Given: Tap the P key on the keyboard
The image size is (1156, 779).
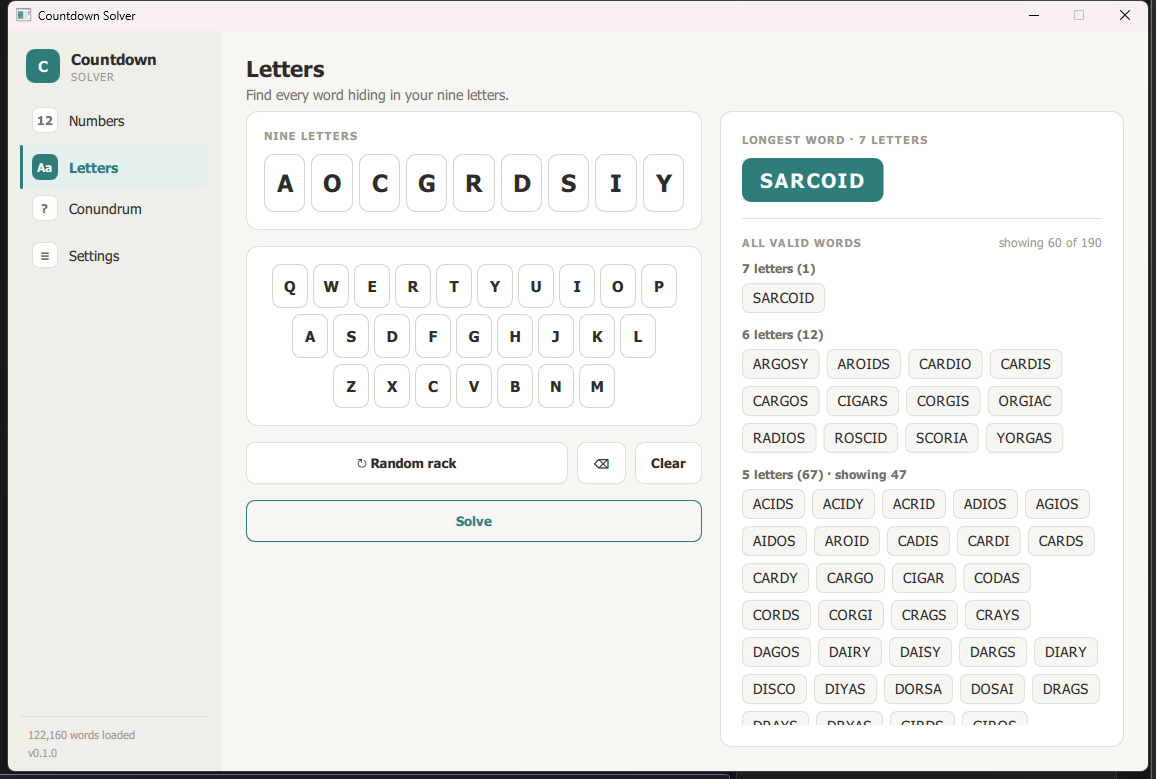Looking at the screenshot, I should (x=659, y=286).
